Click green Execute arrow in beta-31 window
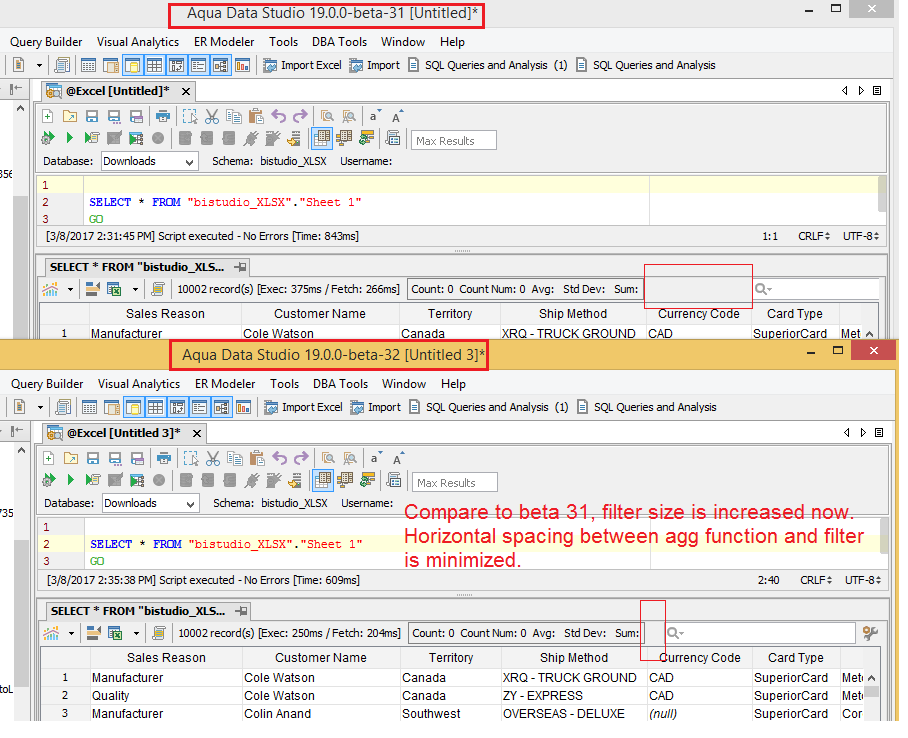The width and height of the screenshot is (908, 738). pyautogui.click(x=69, y=138)
